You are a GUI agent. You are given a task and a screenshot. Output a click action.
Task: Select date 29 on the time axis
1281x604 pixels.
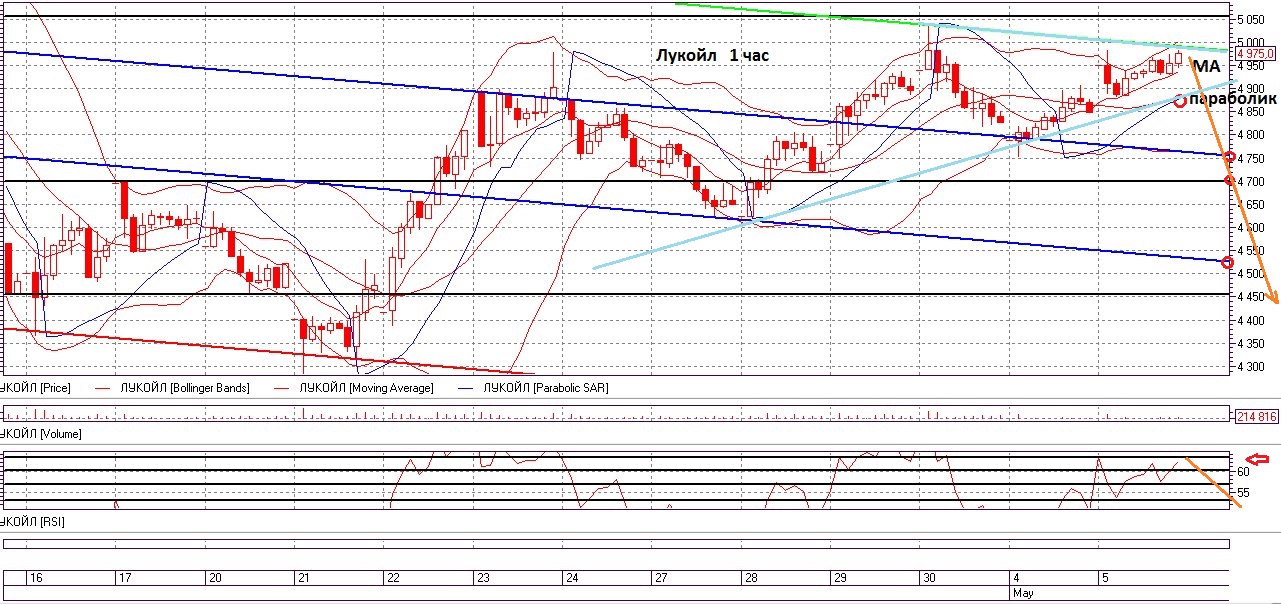840,578
